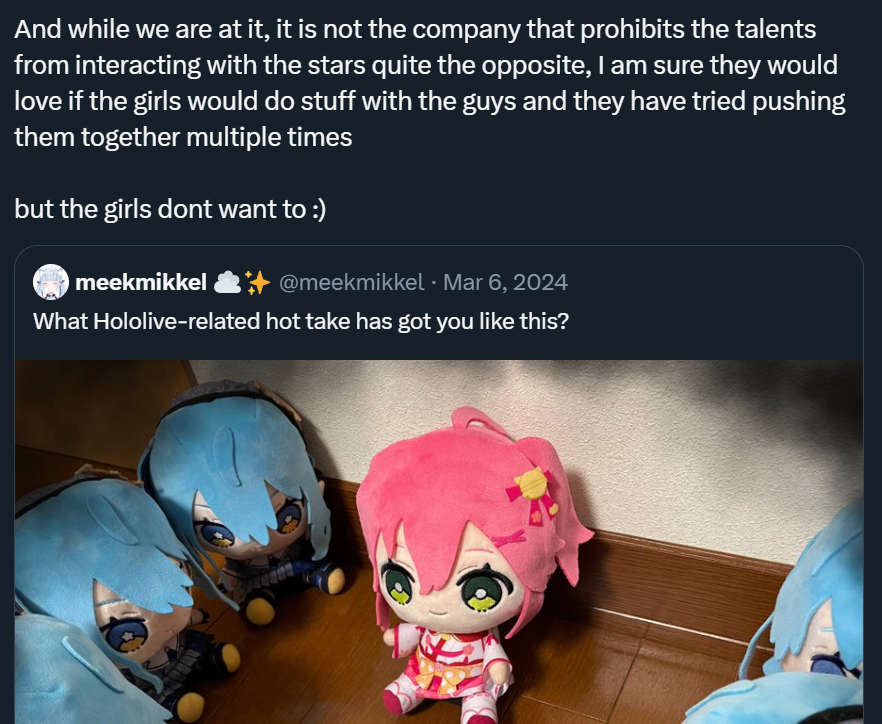Open the Mar 6, 2024 timestamp
This screenshot has width=882, height=724.
coord(505,282)
